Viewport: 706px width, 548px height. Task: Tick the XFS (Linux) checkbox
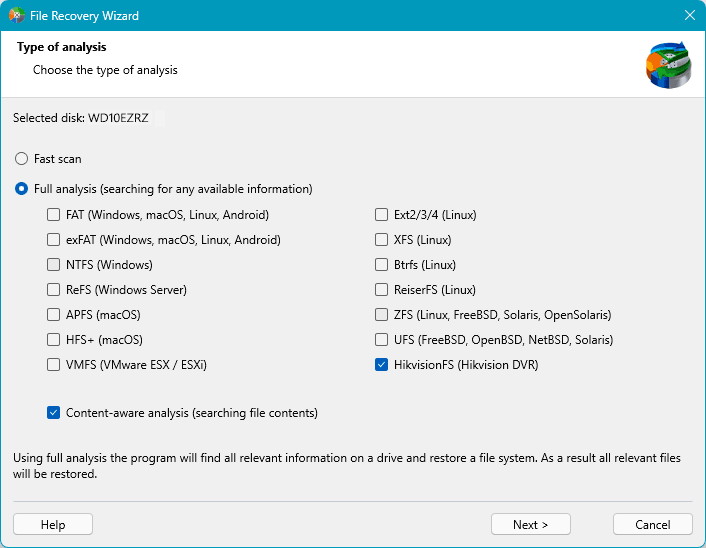click(381, 240)
